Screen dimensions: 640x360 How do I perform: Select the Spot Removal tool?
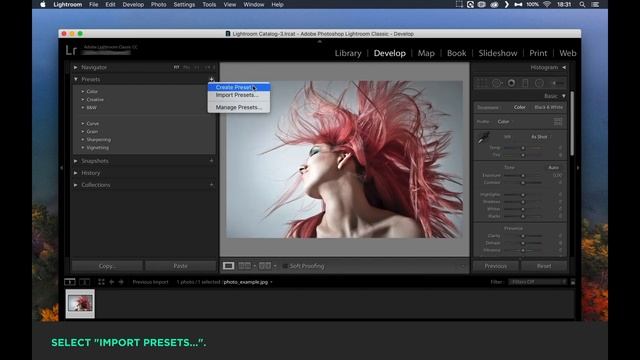click(x=497, y=83)
